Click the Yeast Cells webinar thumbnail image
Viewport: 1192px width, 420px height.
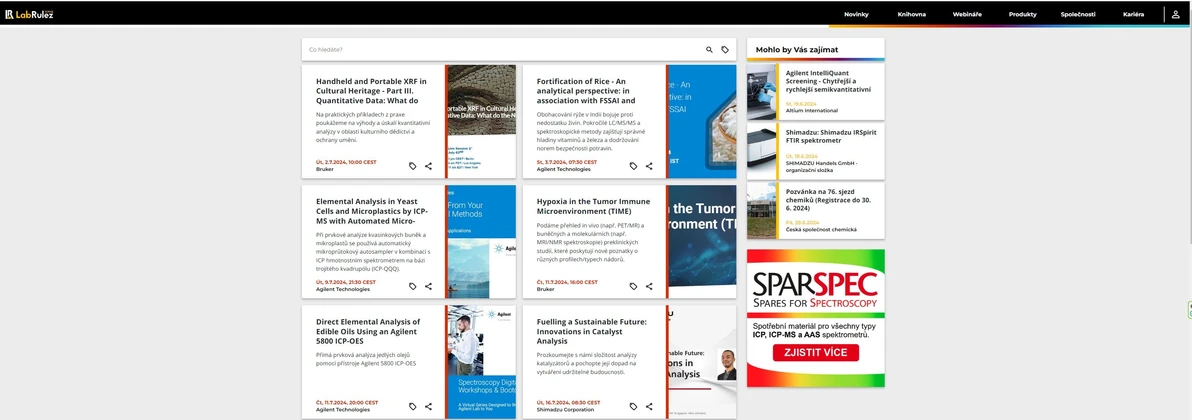click(481, 242)
